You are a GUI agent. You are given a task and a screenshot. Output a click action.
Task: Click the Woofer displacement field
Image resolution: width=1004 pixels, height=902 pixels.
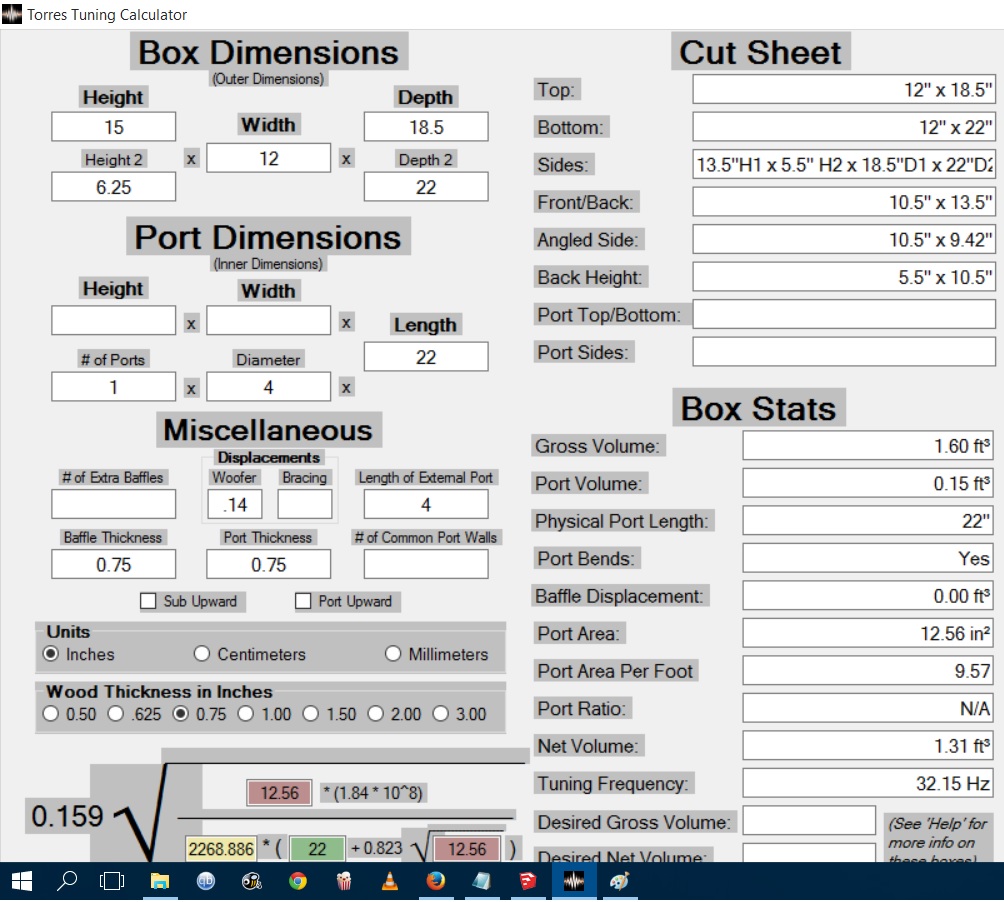pyautogui.click(x=235, y=504)
